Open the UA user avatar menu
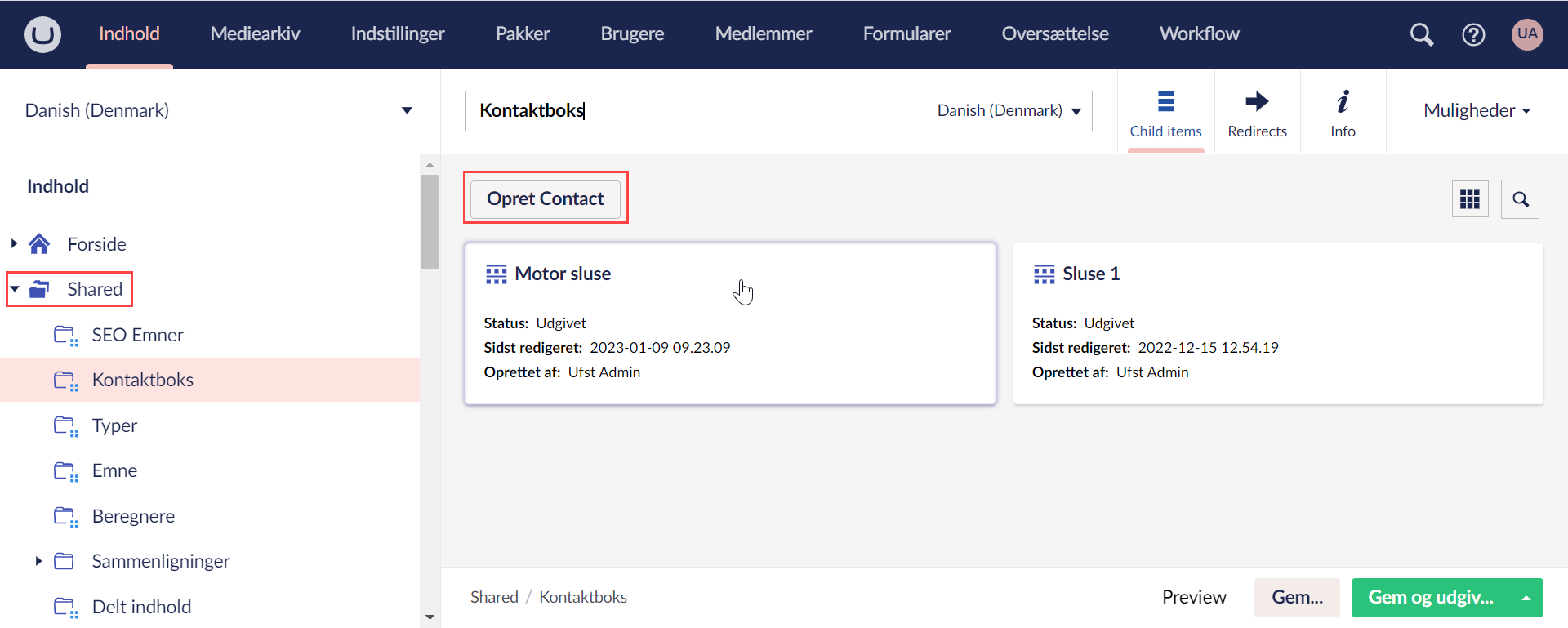This screenshot has height=628, width=1568. 1526,34
